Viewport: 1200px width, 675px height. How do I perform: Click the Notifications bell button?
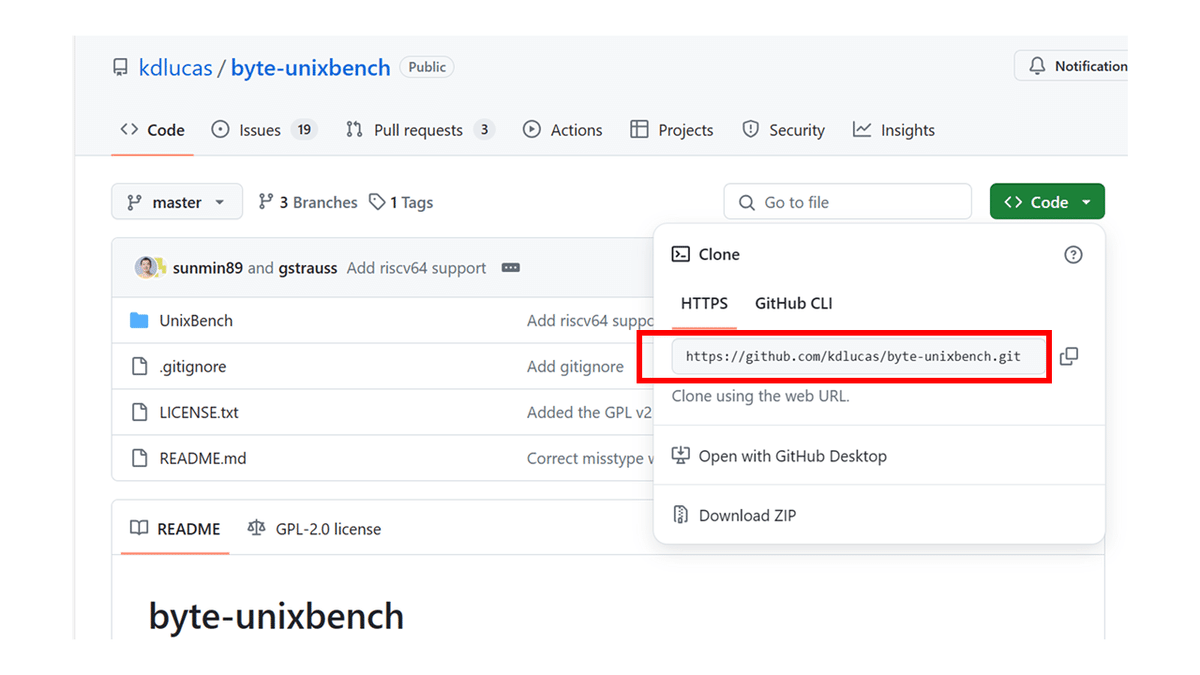pos(1072,66)
